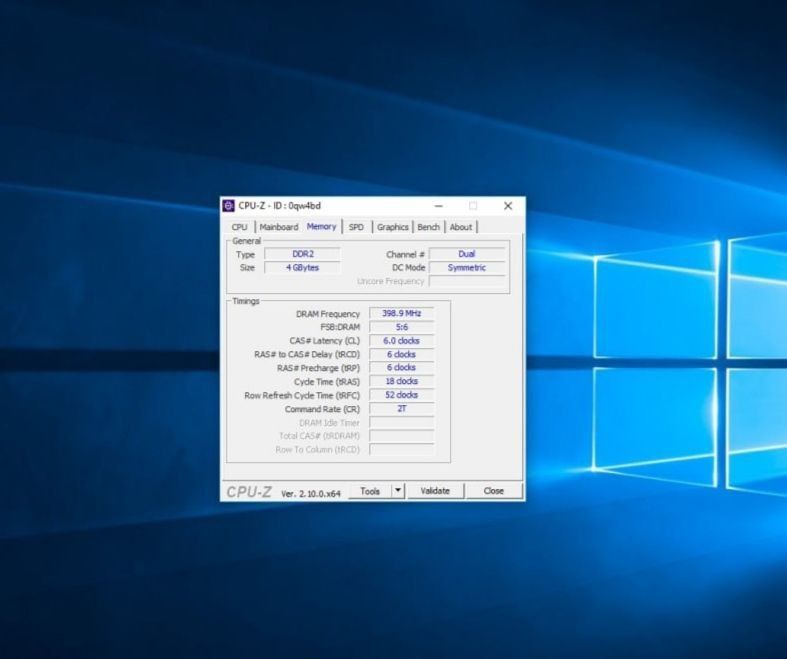The height and width of the screenshot is (659, 787).
Task: Click the Row Refresh Cycle Time label
Action: click(x=302, y=396)
